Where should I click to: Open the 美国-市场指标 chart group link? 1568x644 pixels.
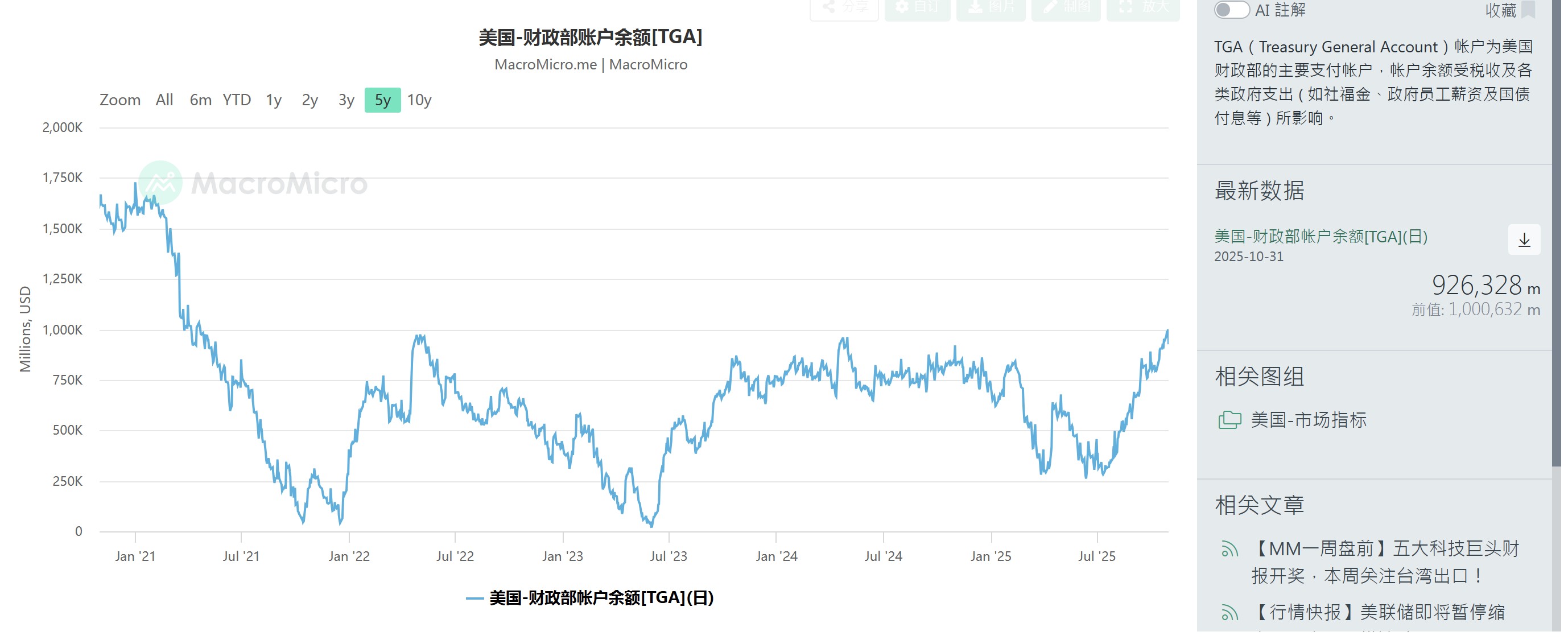[x=1308, y=420]
